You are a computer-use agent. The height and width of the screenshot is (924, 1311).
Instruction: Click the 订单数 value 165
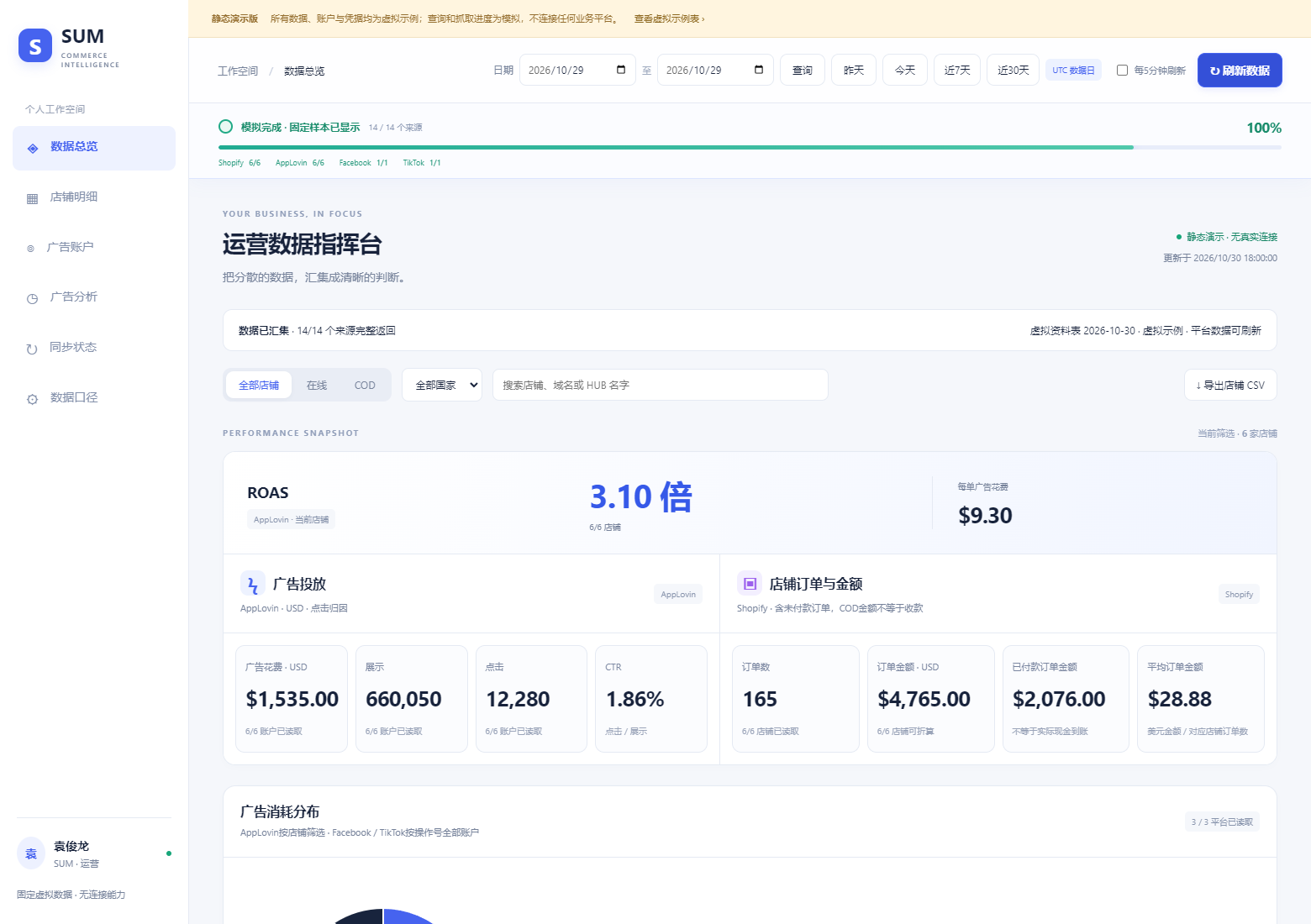(760, 699)
